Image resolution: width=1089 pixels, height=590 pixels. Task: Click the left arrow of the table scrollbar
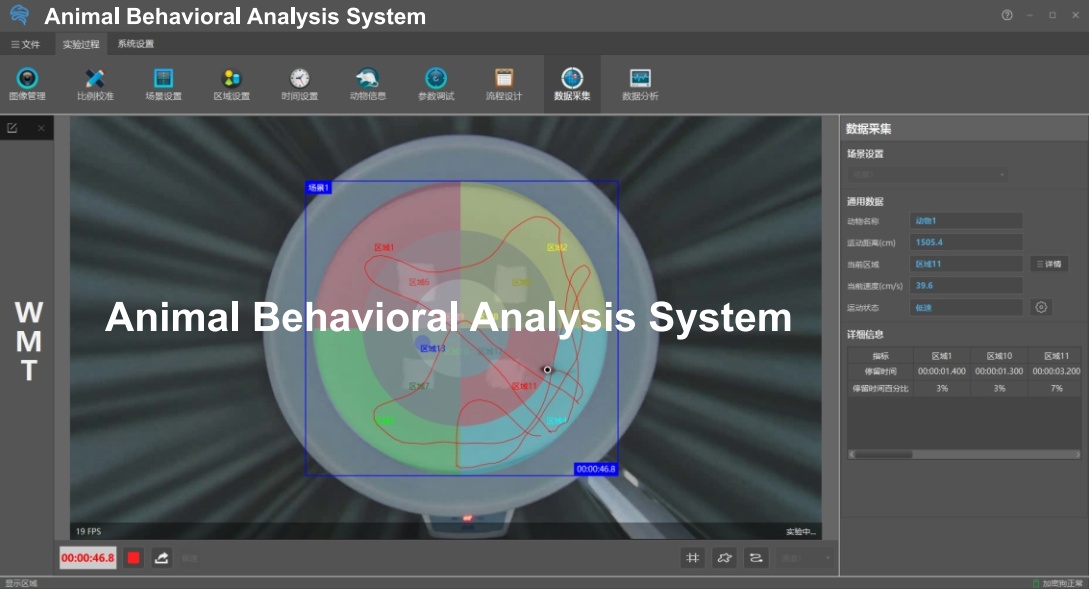(x=851, y=455)
